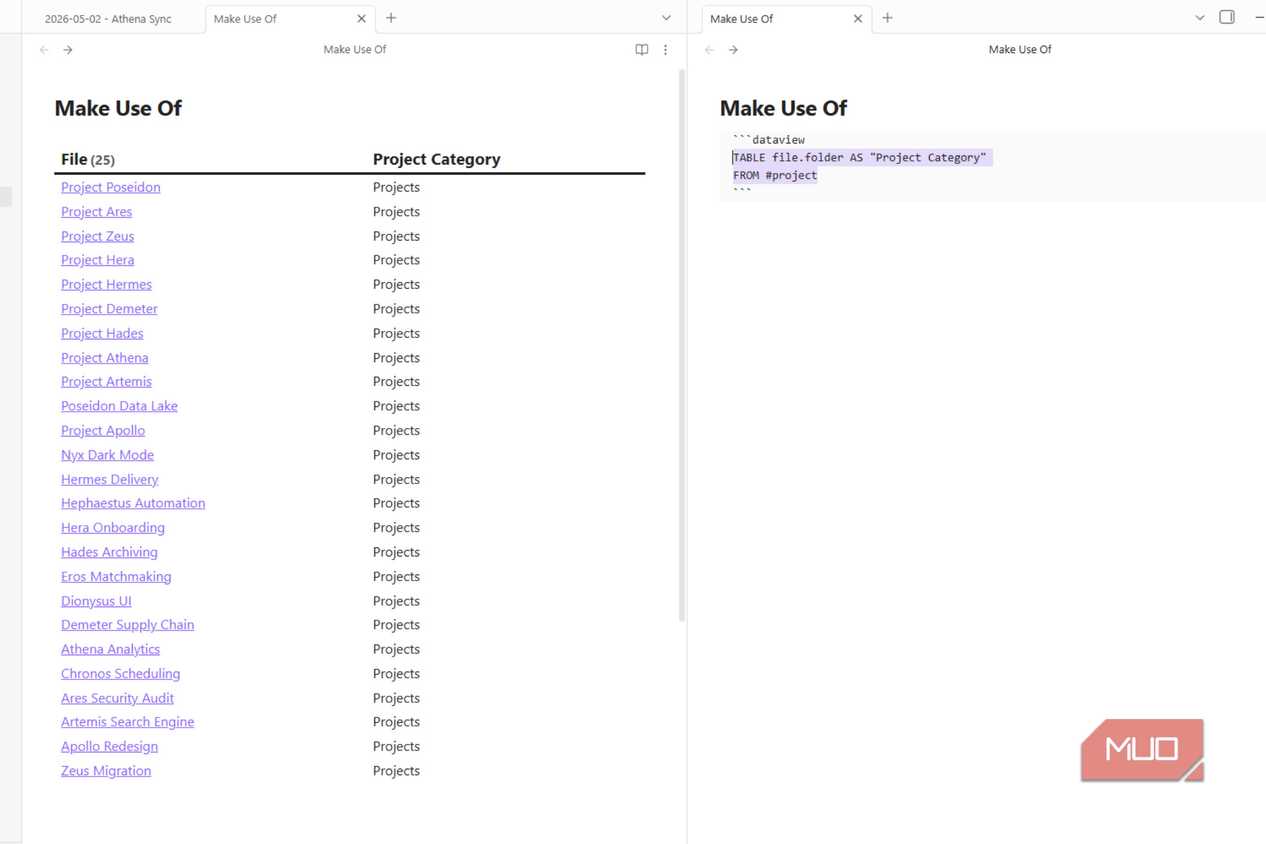Click Projects cell in Zeus Migration row
Viewport: 1266px width, 844px height.
pos(396,771)
